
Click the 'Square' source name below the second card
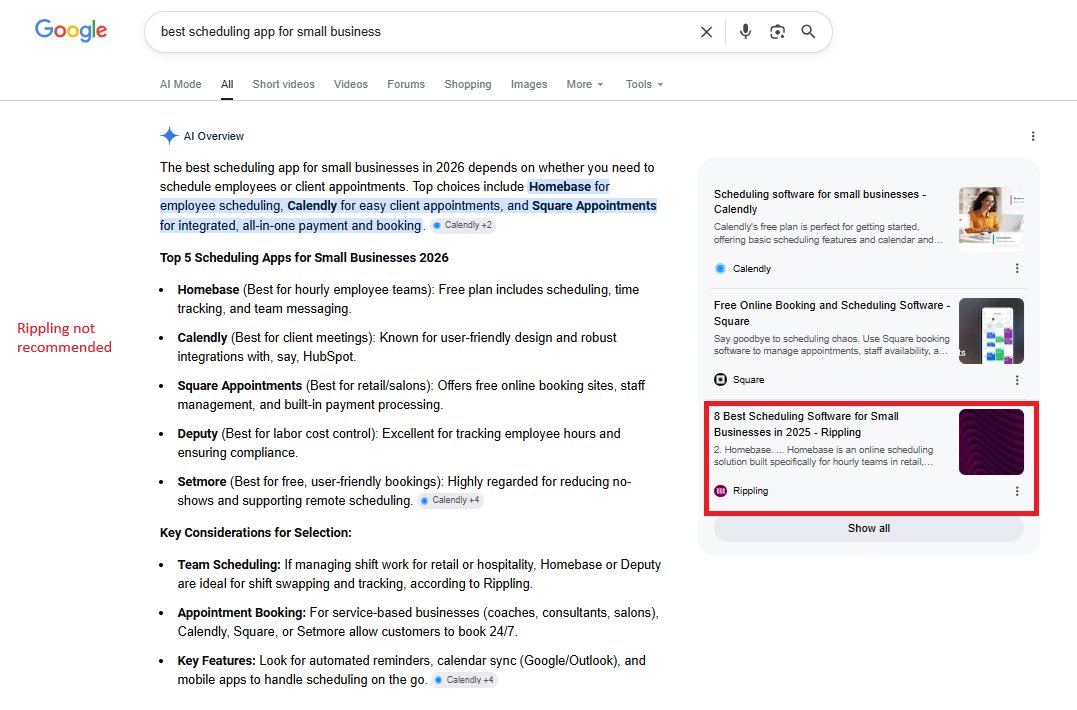[x=748, y=380]
